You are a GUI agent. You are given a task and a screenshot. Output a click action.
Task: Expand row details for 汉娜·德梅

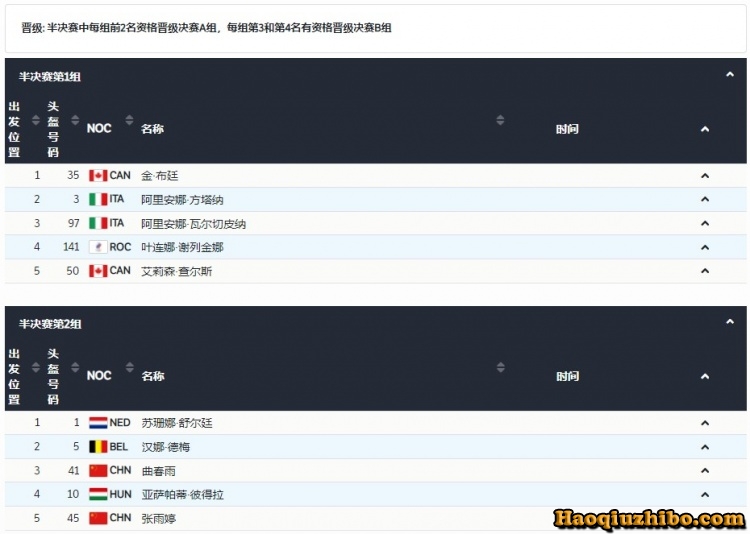(705, 447)
